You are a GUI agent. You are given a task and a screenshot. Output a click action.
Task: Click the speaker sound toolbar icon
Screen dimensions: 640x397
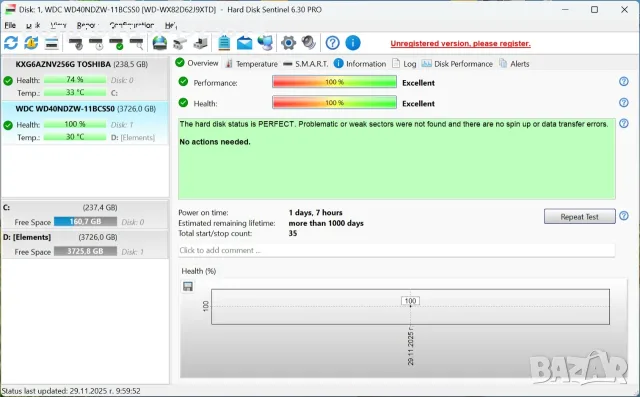pos(309,43)
